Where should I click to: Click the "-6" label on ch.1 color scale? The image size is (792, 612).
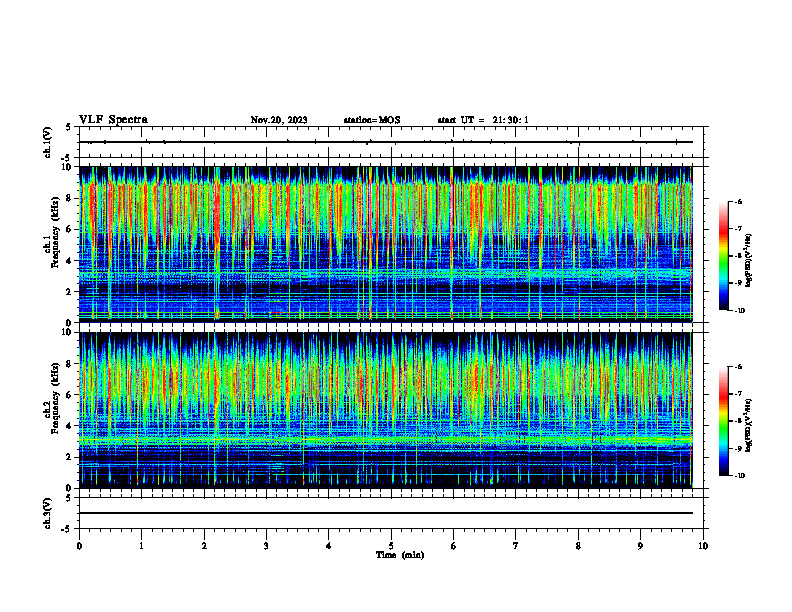tap(738, 202)
